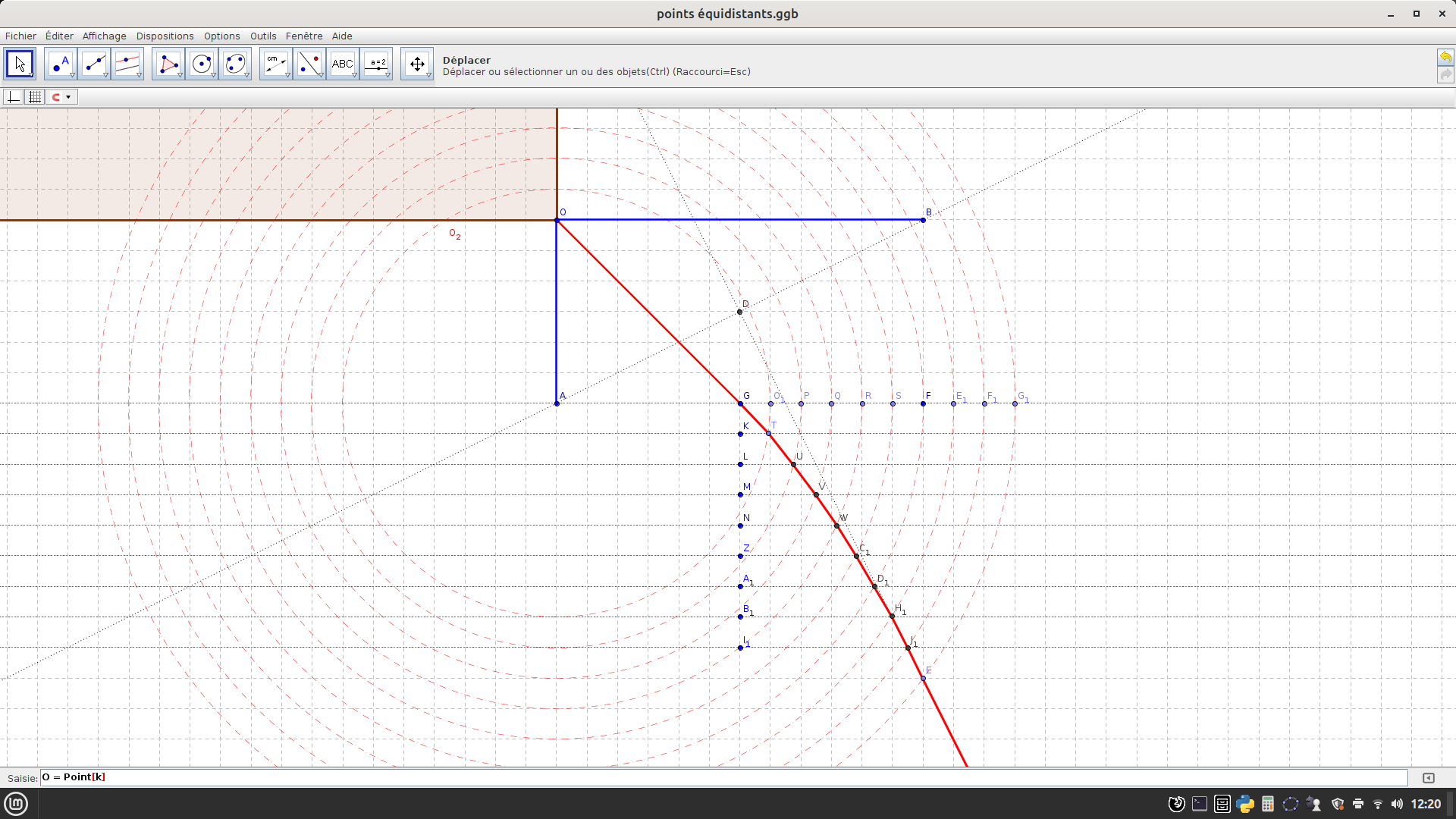Expand the slider tool's dropdown triangle
The image size is (1456, 819).
[388, 75]
